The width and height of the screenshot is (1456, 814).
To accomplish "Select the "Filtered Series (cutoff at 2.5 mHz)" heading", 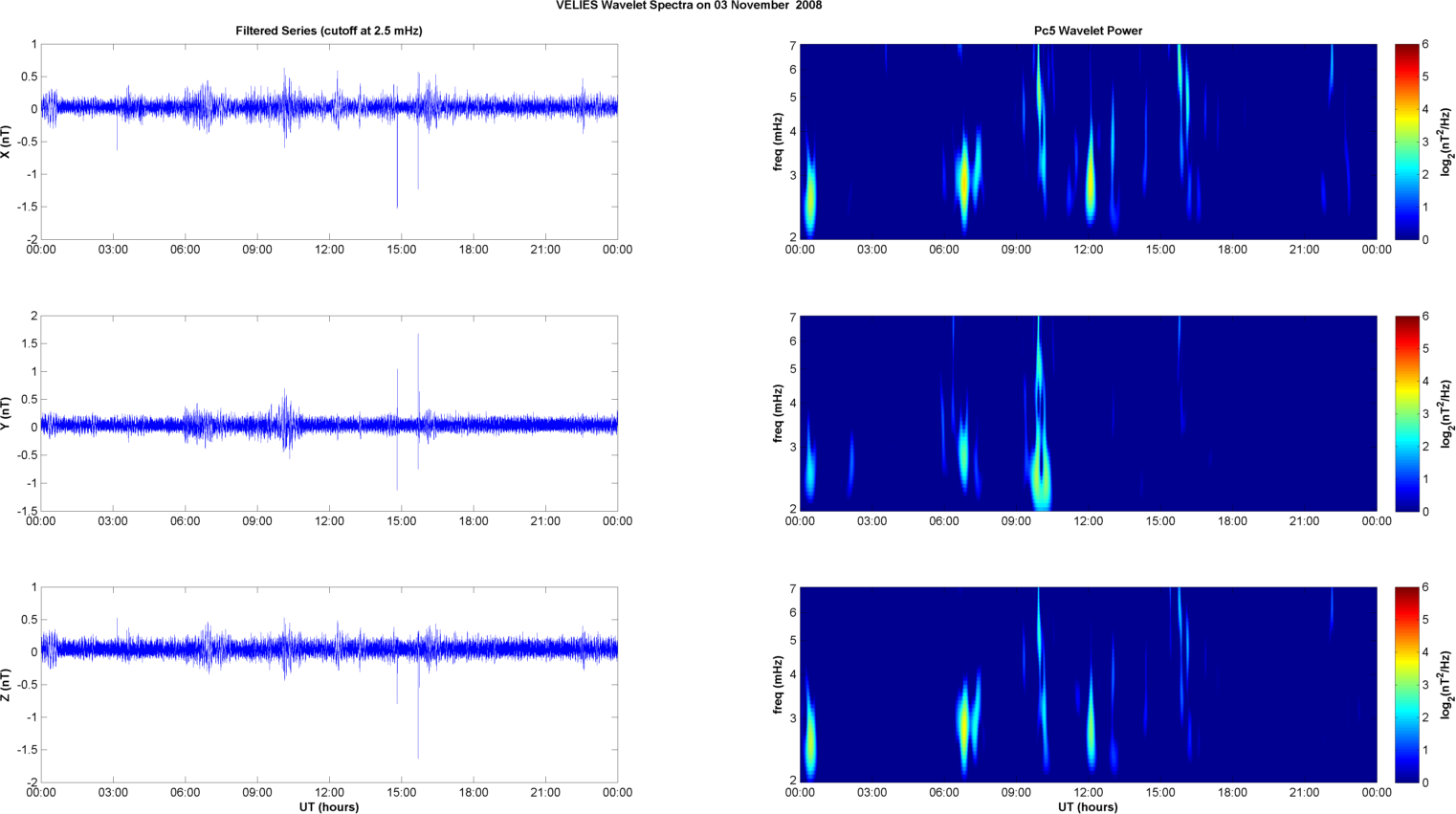I will (329, 31).
